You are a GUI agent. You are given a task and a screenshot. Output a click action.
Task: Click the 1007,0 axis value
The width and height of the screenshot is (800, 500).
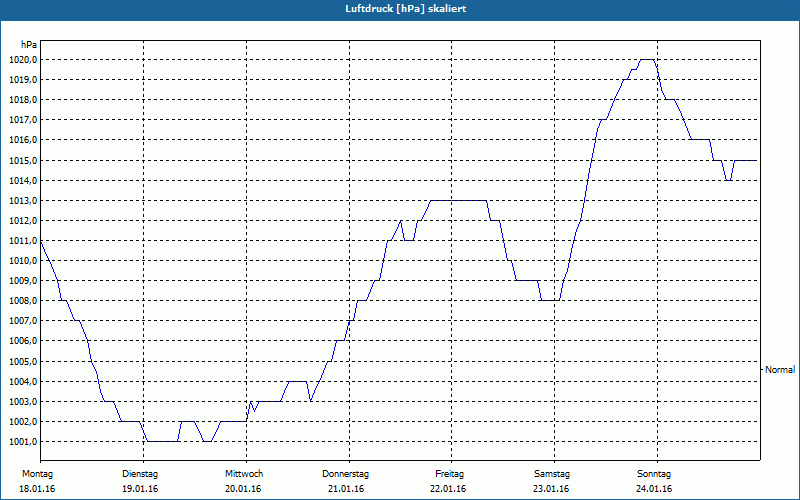[x=23, y=321]
